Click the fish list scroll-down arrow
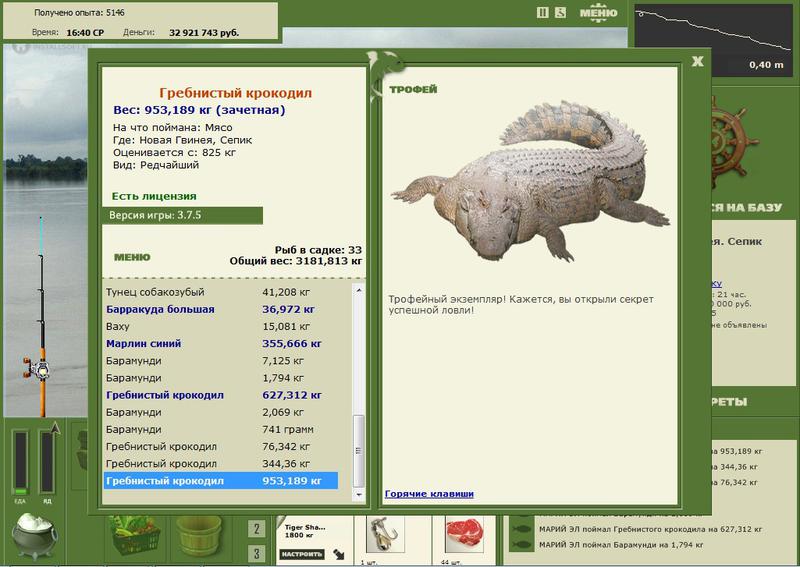The width and height of the screenshot is (800, 567). [x=359, y=495]
